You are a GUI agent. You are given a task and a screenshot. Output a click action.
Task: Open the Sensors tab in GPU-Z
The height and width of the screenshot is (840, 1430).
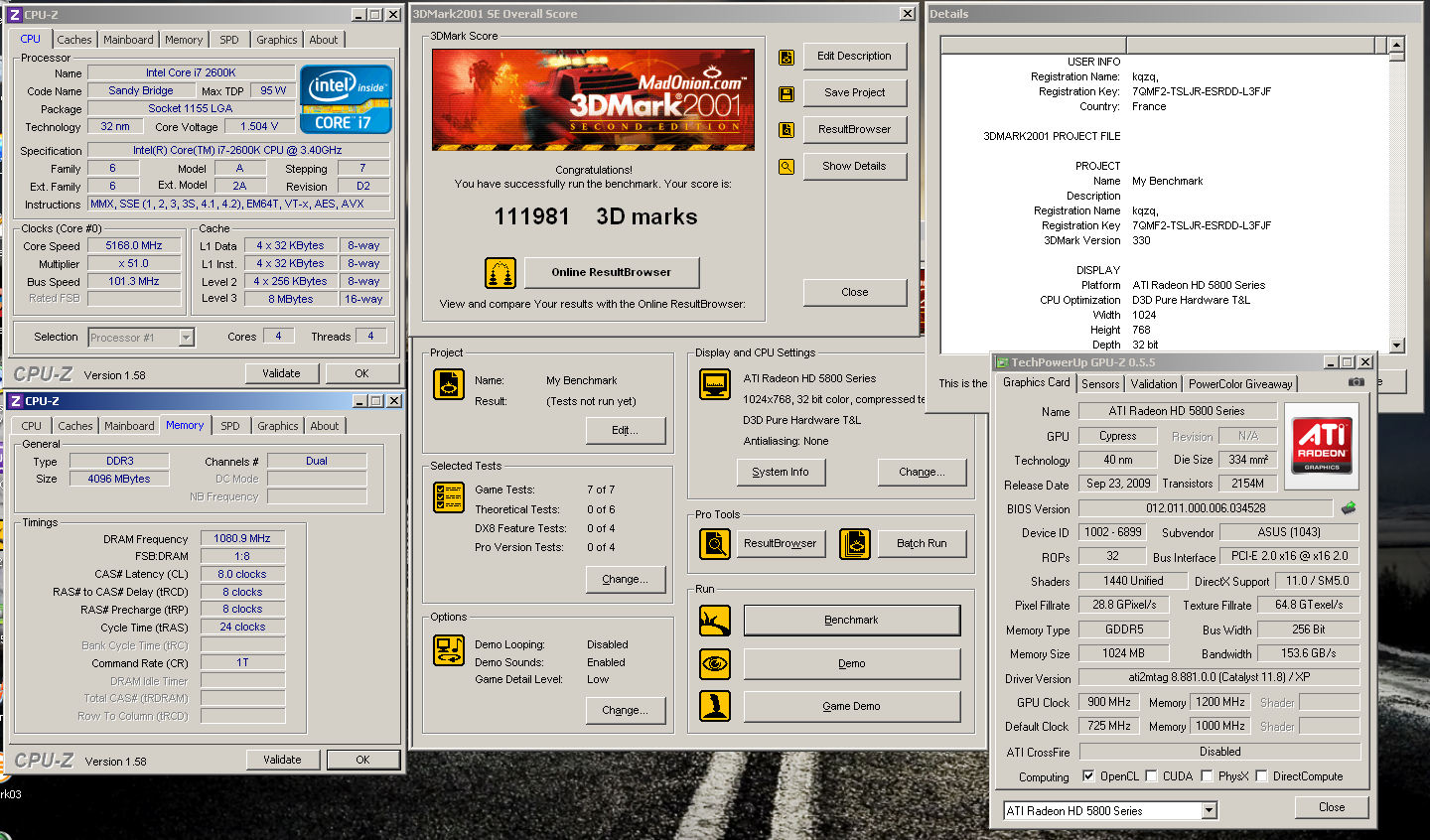[x=1100, y=384]
